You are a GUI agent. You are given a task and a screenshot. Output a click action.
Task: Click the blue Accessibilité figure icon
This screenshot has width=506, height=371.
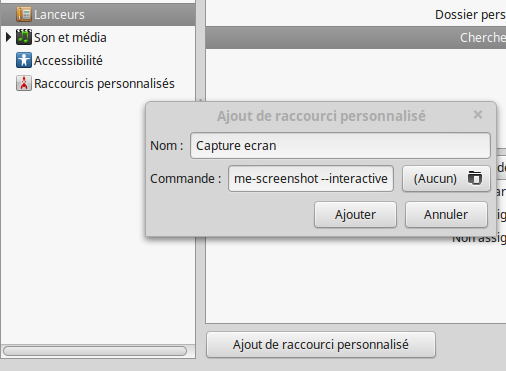(x=24, y=60)
